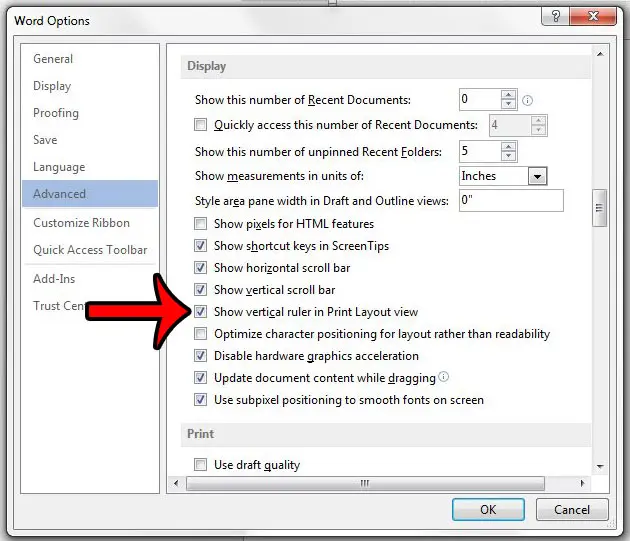
Task: Uncheck Disable hardware graphics acceleration
Action: pos(200,356)
